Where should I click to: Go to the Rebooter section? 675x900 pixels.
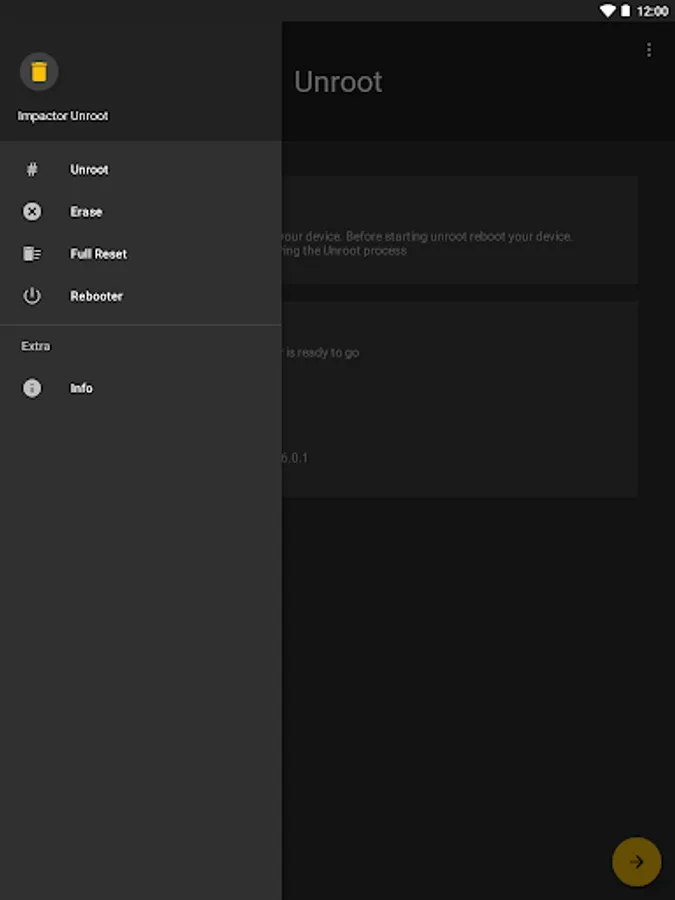click(x=141, y=296)
